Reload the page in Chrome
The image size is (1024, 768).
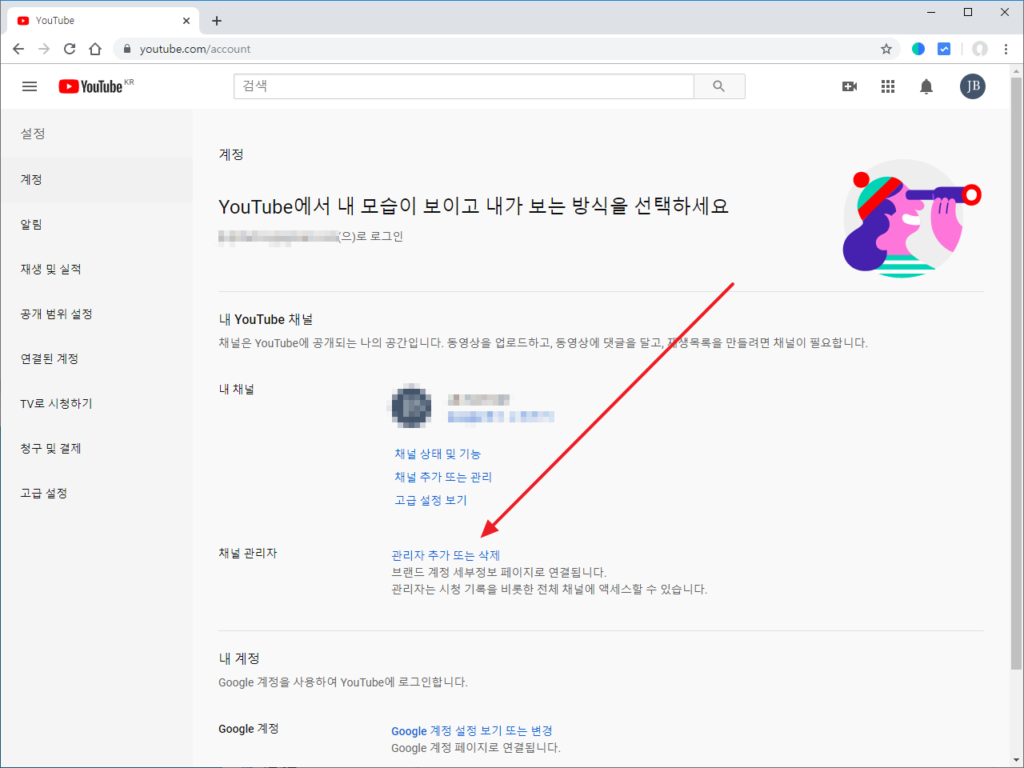[70, 48]
